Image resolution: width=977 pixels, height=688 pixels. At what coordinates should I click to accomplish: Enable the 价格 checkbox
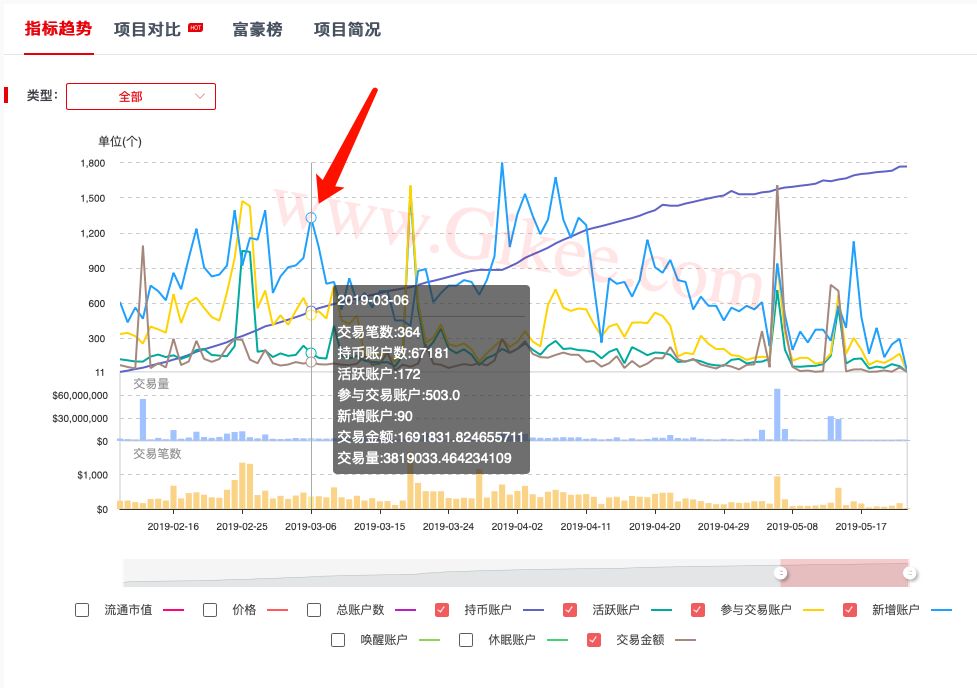[x=210, y=610]
